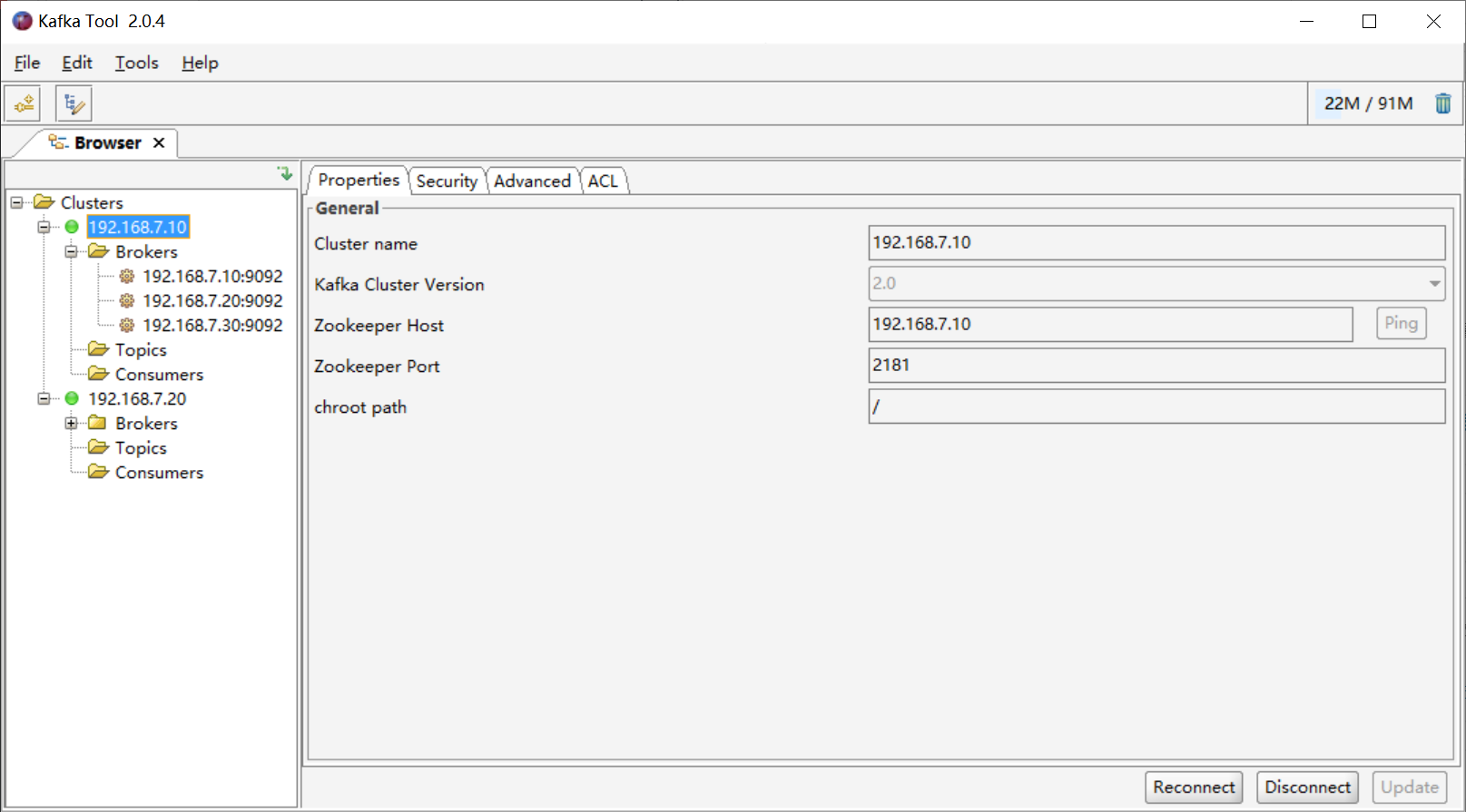
Task: Open the Tools menu
Action: [136, 63]
